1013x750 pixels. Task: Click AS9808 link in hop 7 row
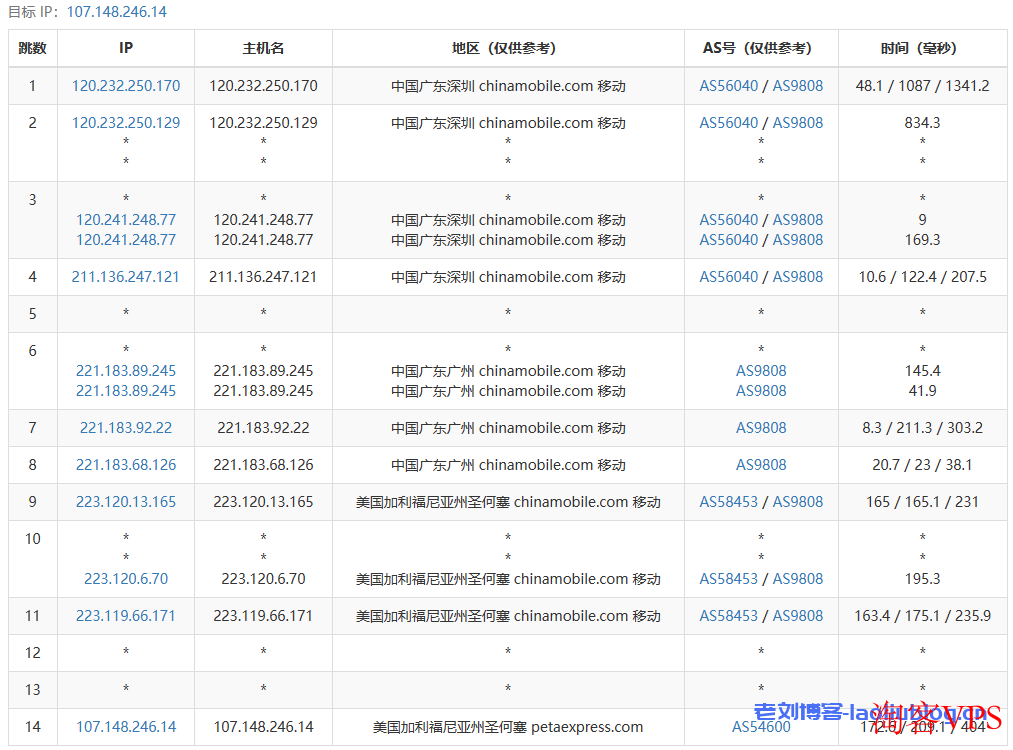click(761, 428)
